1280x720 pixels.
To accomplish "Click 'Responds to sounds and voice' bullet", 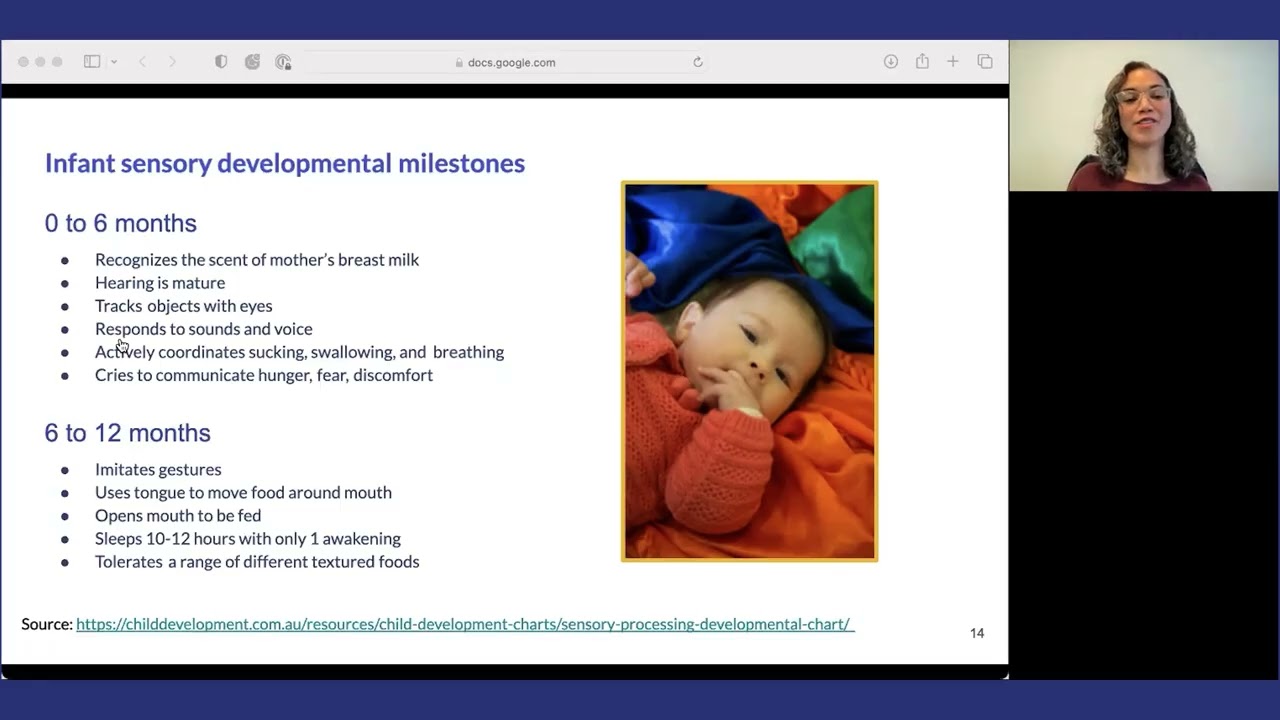I will pyautogui.click(x=204, y=329).
